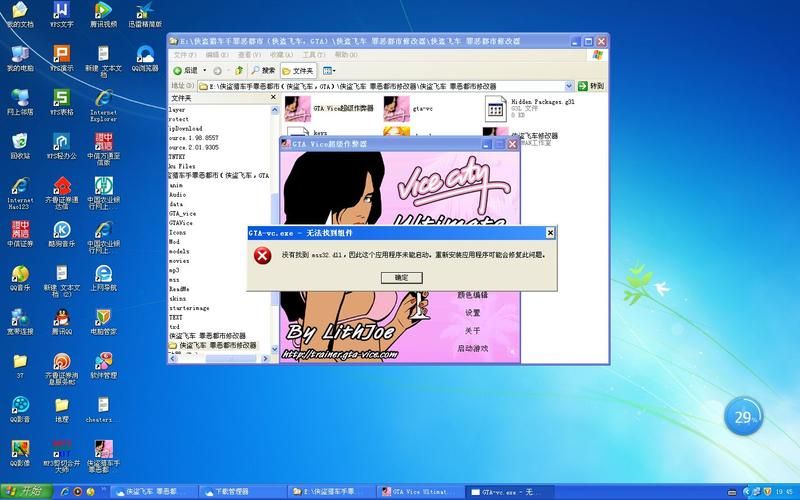This screenshot has width=800, height=500.
Task: Open the 地理 folder on desktop
Action: 62,409
